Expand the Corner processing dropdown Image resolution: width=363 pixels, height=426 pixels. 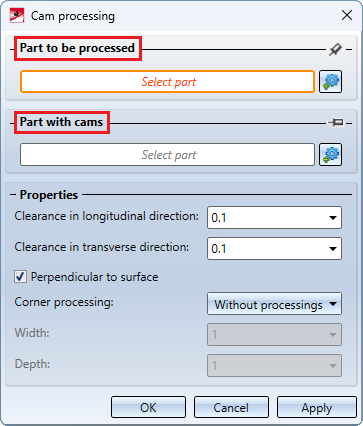274,304
